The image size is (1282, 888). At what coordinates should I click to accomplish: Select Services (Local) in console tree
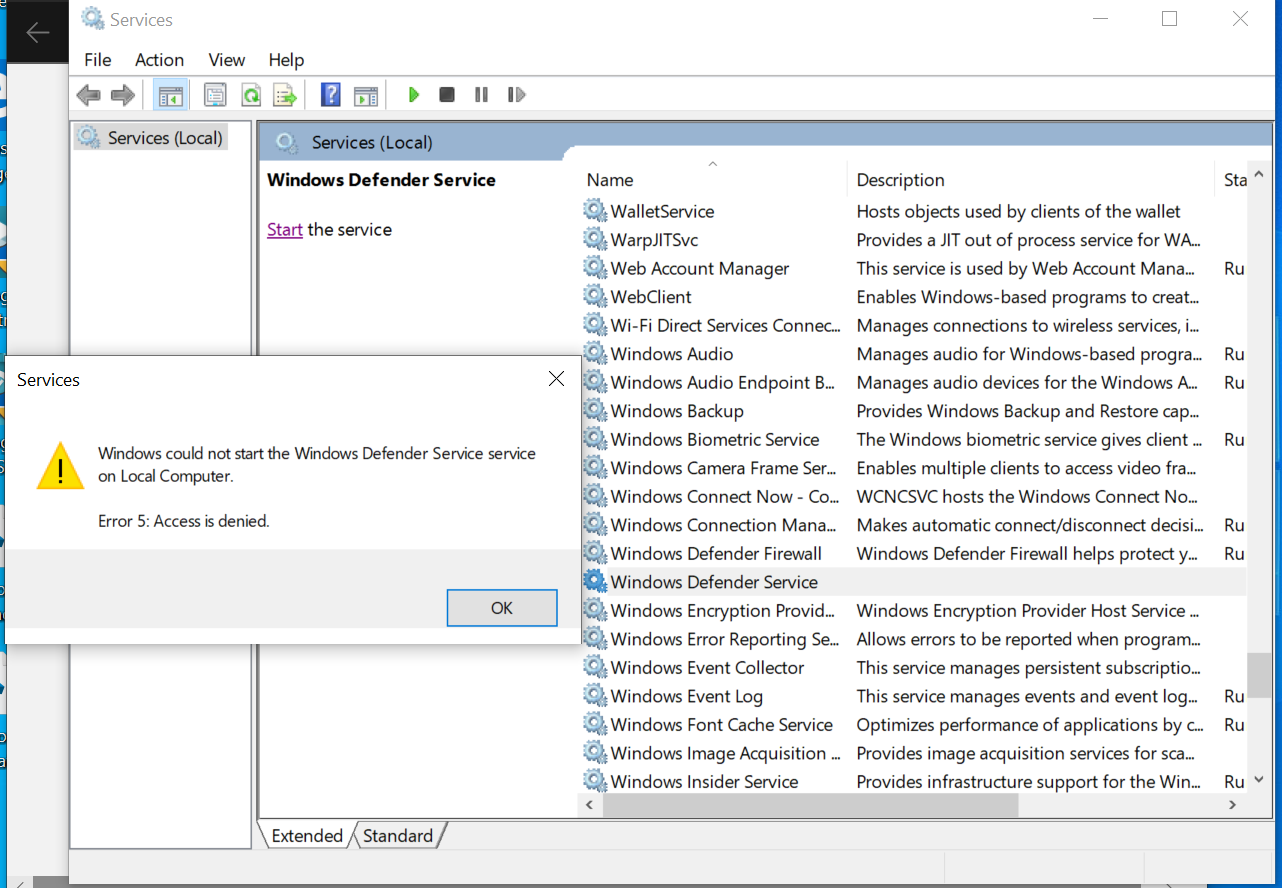[x=151, y=138]
